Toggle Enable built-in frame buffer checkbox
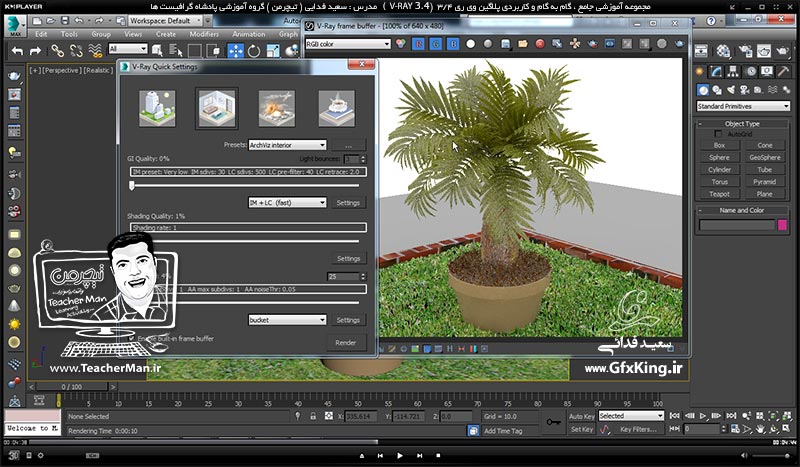Screen dimensions: 800x467 pos(132,338)
